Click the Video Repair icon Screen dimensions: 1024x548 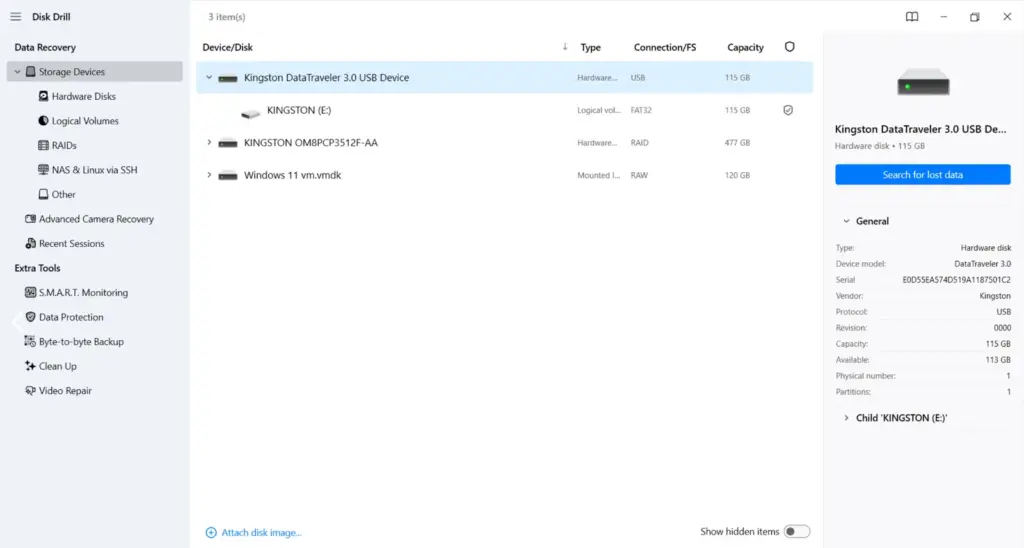tap(30, 391)
